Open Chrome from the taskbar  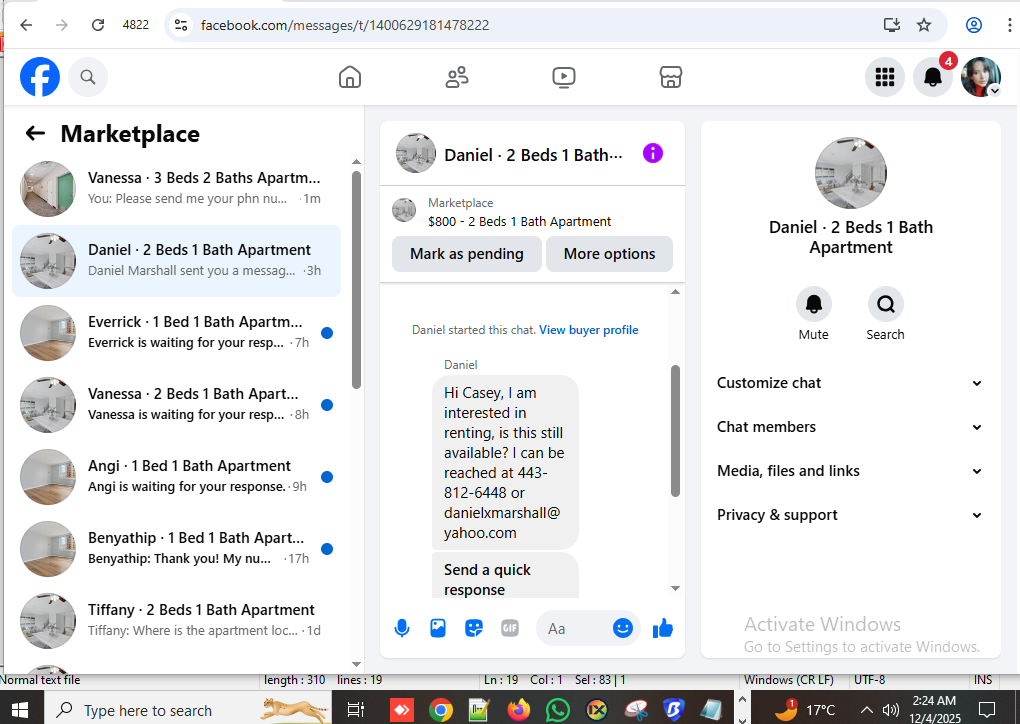point(440,710)
